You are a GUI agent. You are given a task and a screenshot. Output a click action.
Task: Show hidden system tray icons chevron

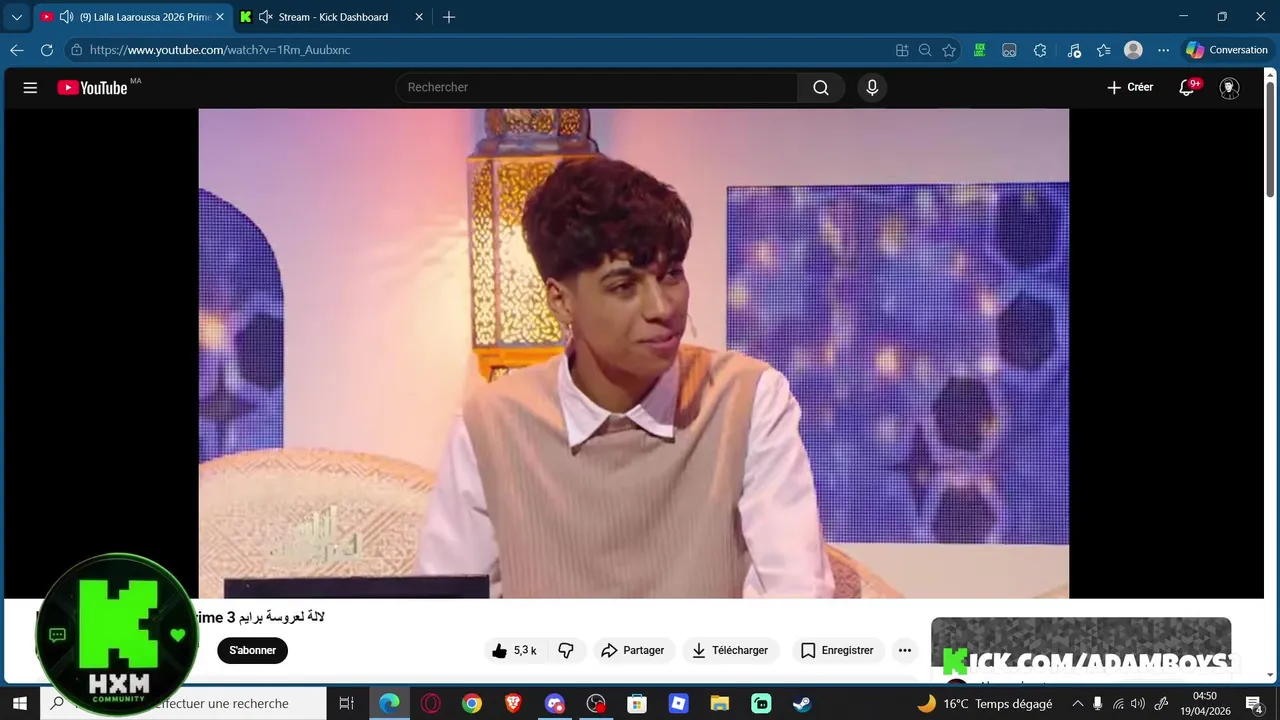click(x=1077, y=704)
